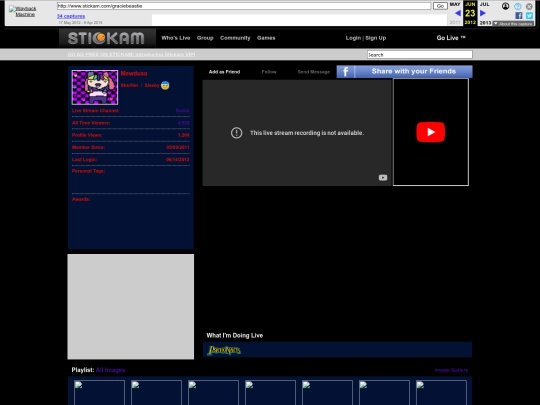Expand the About this capture dropdown
This screenshot has width=540, height=405.
pos(513,23)
